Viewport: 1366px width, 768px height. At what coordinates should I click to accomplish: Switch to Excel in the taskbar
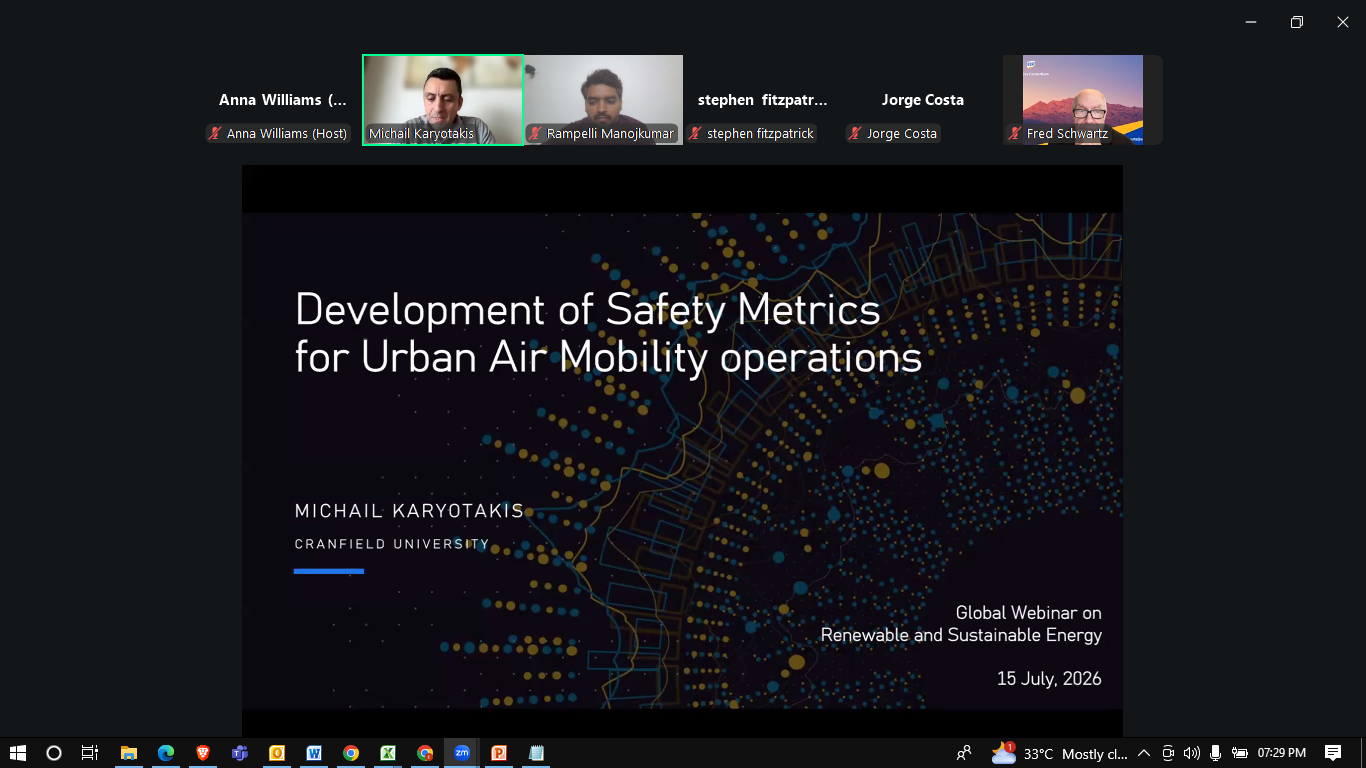(x=388, y=753)
